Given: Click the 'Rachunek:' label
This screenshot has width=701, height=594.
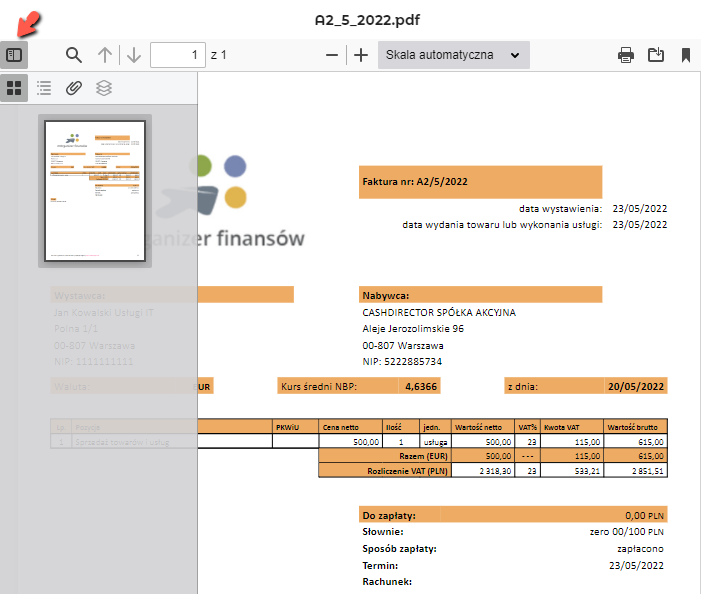Looking at the screenshot, I should (387, 582).
